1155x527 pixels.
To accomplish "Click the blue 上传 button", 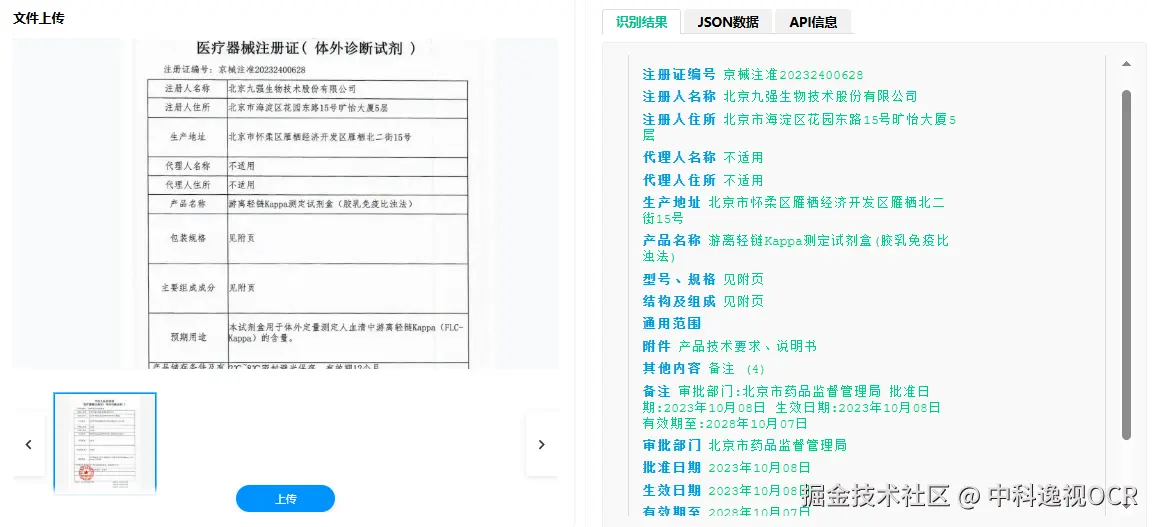I will coord(285,499).
